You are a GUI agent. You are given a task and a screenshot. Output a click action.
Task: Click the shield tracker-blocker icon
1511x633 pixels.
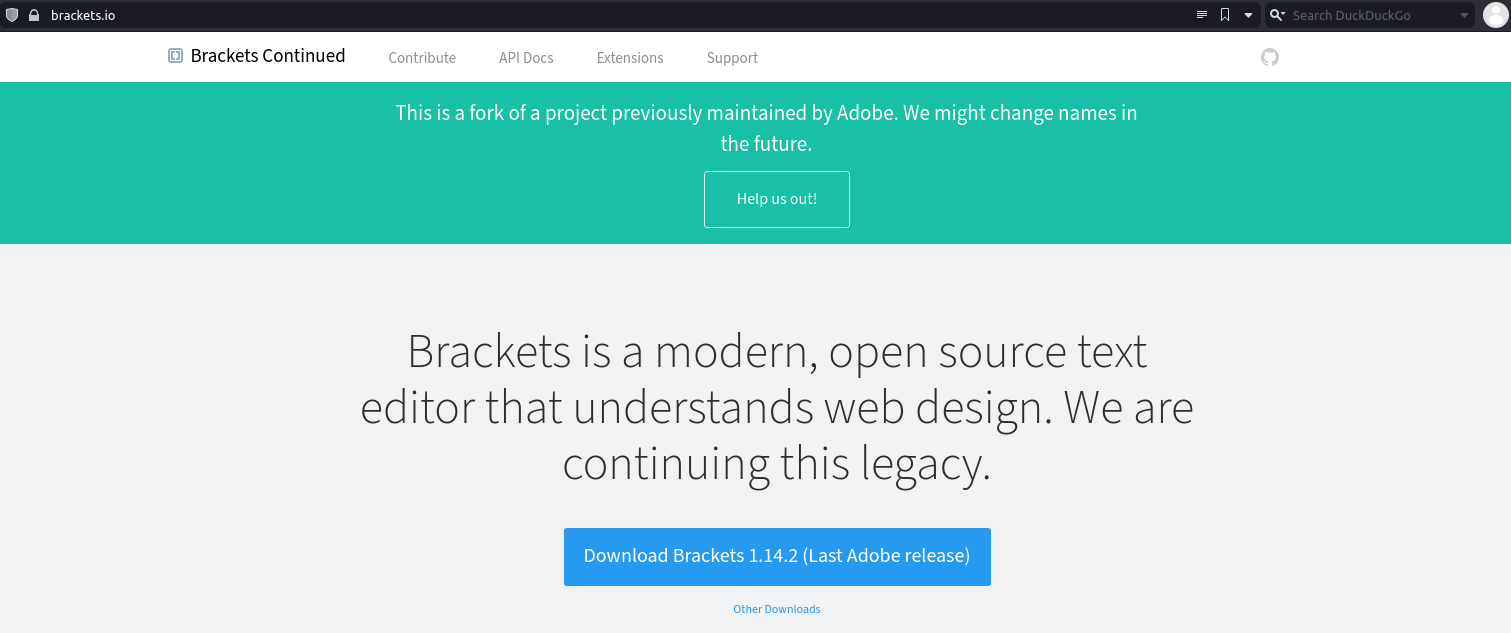click(12, 15)
